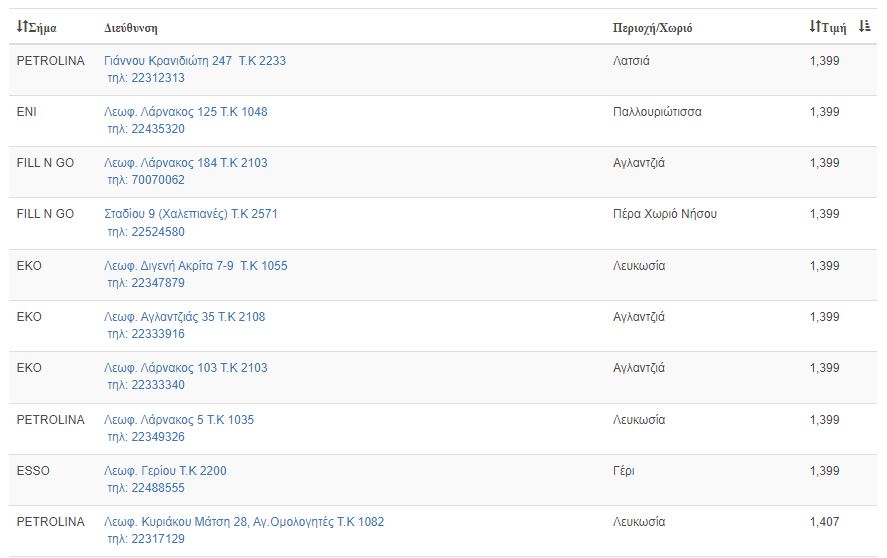Sort by Σήμα column sort icon

(x=22, y=27)
